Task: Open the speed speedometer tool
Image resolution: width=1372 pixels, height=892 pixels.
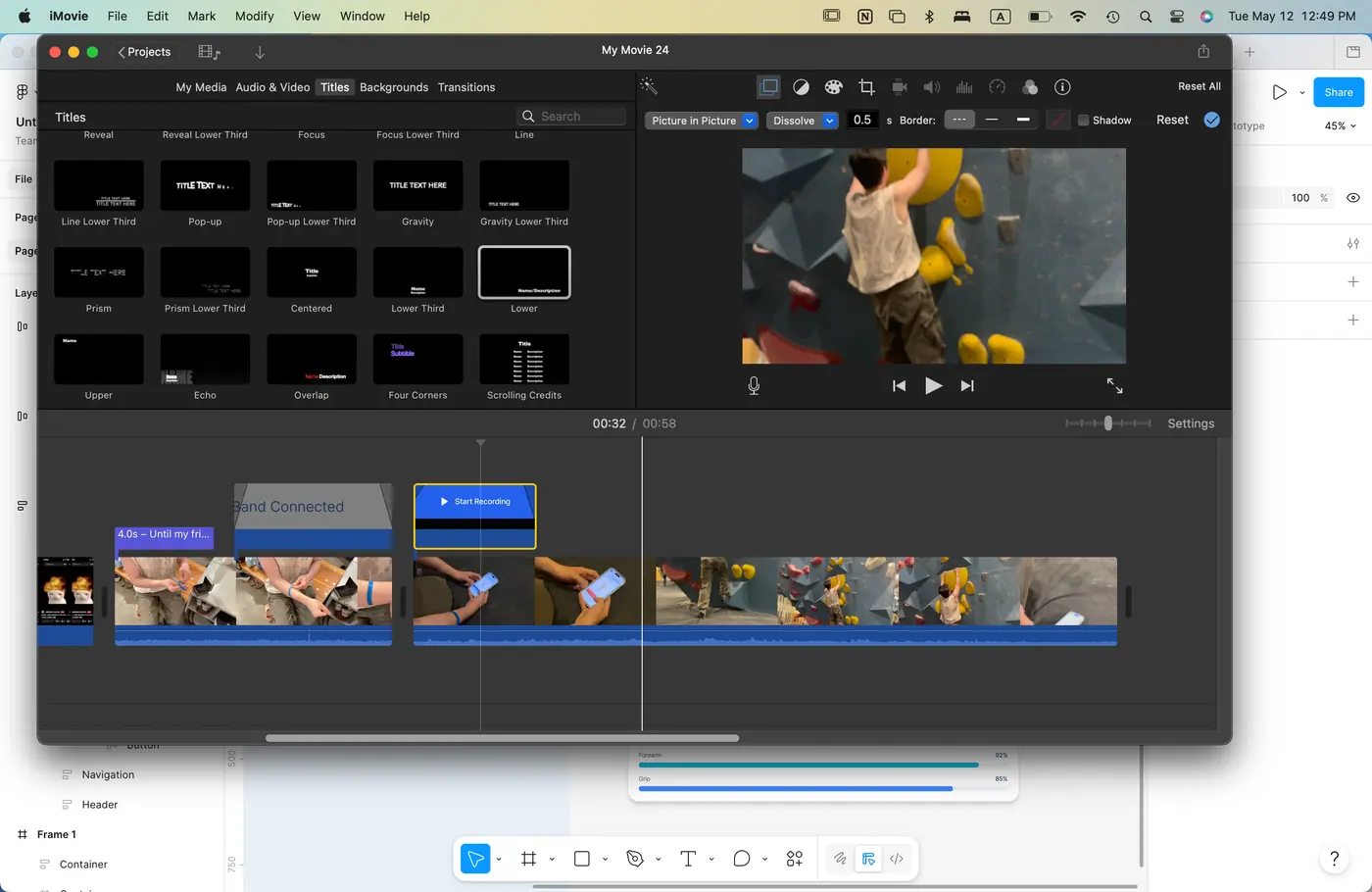Action: [997, 87]
